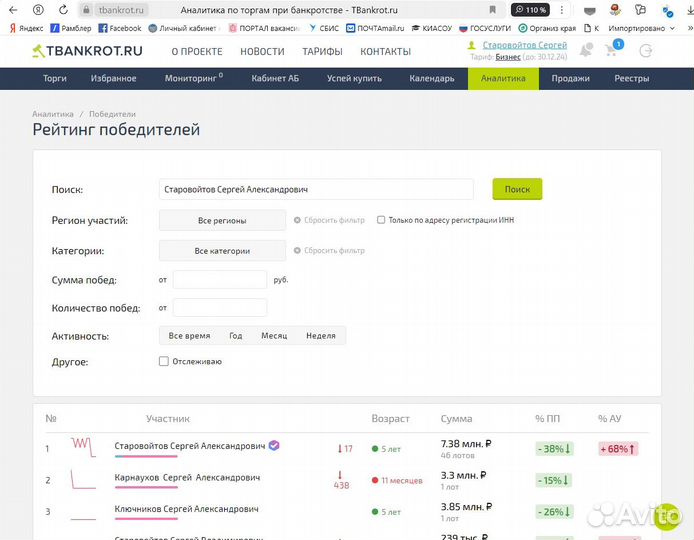Tick the Отслеживаю checkbox

tap(164, 361)
